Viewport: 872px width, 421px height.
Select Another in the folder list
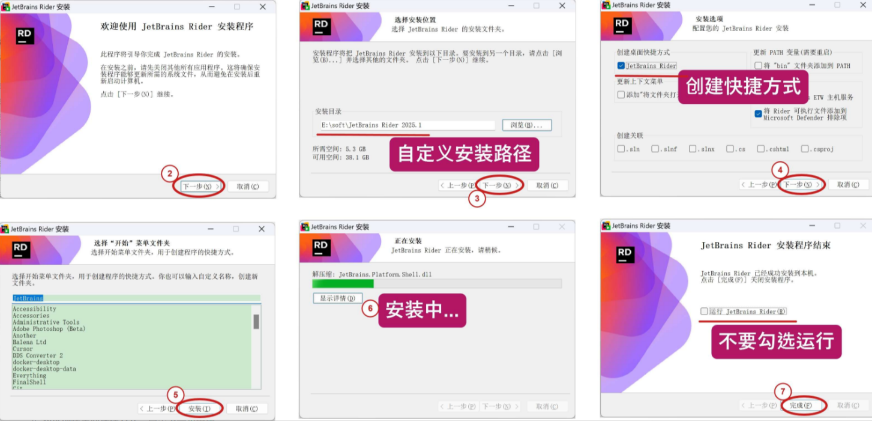[24, 335]
